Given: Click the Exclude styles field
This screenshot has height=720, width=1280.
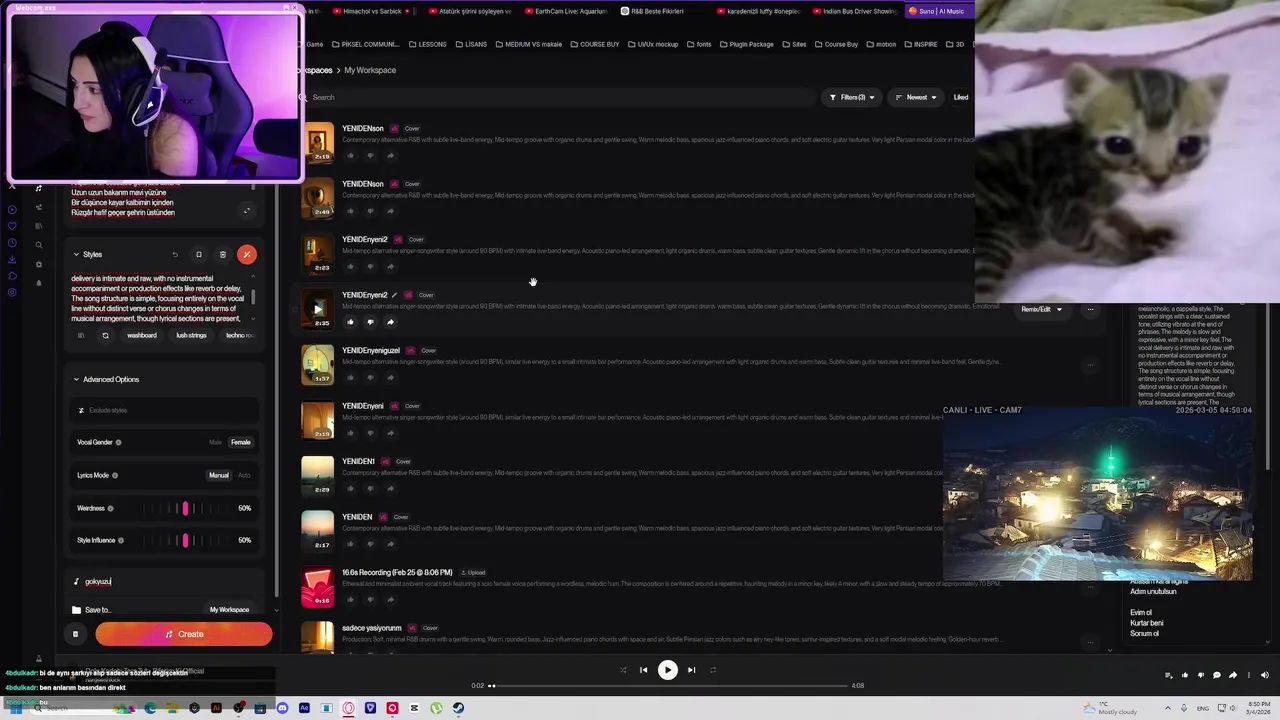Looking at the screenshot, I should pyautogui.click(x=165, y=410).
